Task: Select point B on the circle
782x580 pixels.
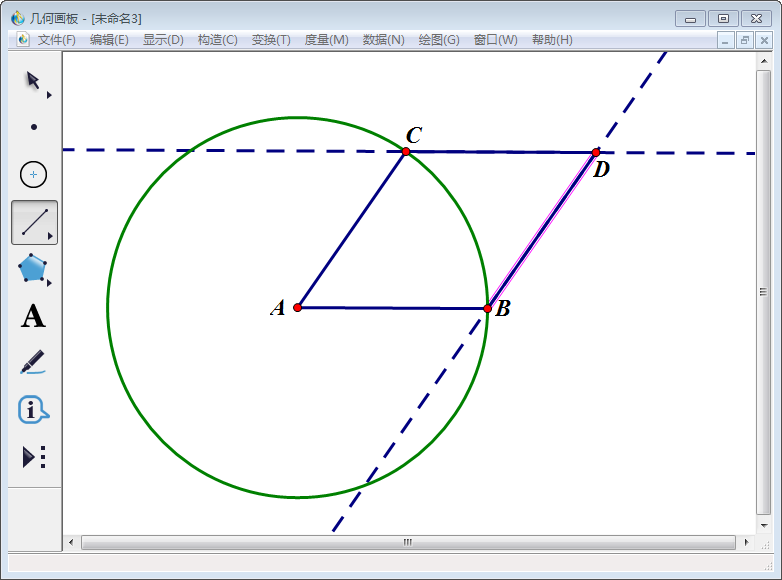Action: [488, 309]
